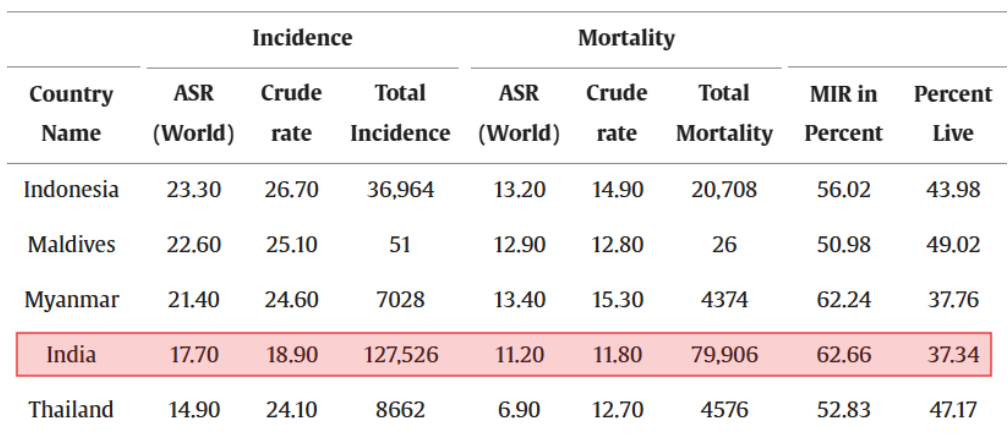The width and height of the screenshot is (1008, 435).
Task: Click India's total incidence value 127,526
Action: tap(400, 354)
